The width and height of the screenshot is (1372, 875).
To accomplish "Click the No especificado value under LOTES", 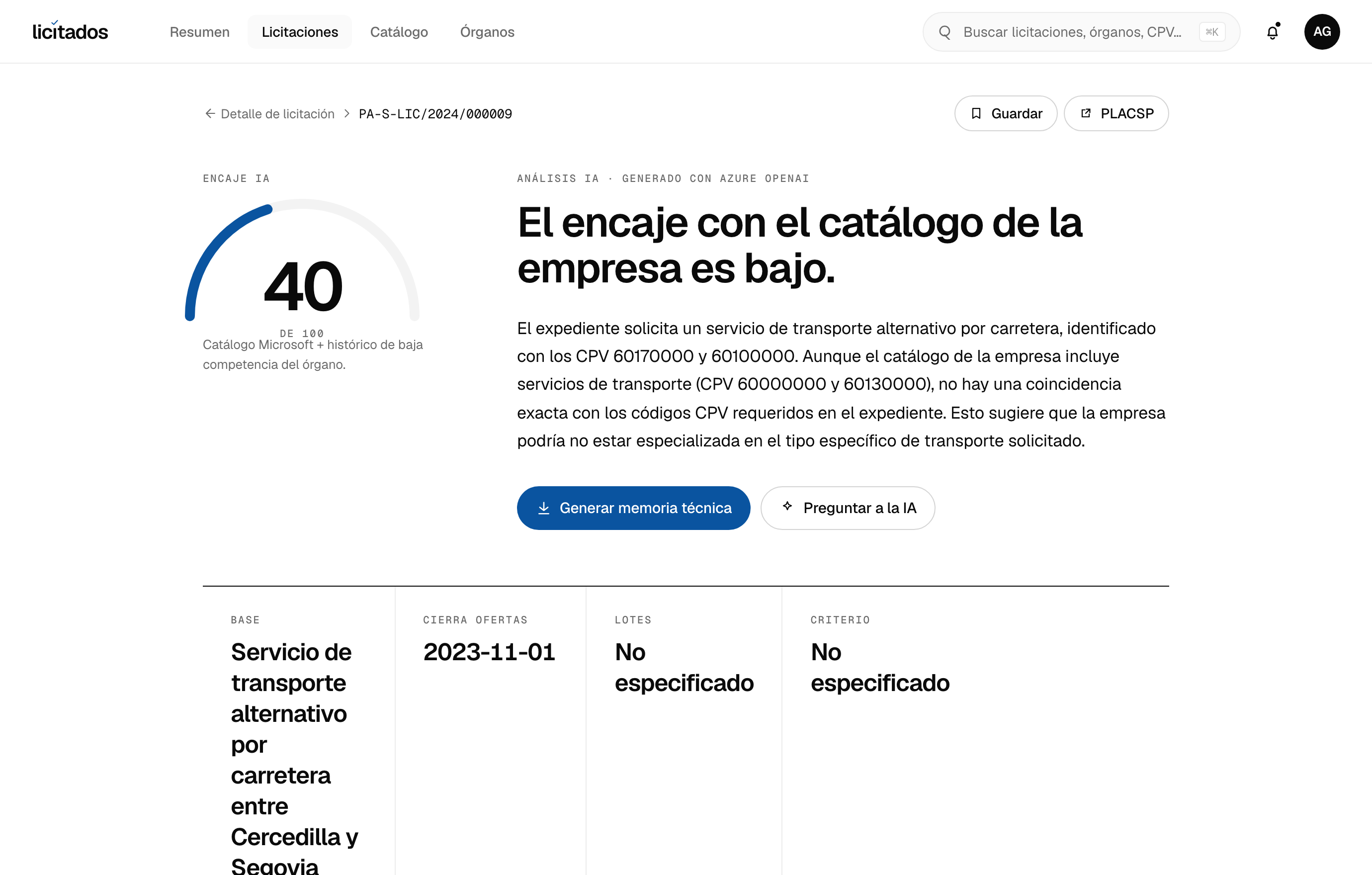I will pos(684,667).
